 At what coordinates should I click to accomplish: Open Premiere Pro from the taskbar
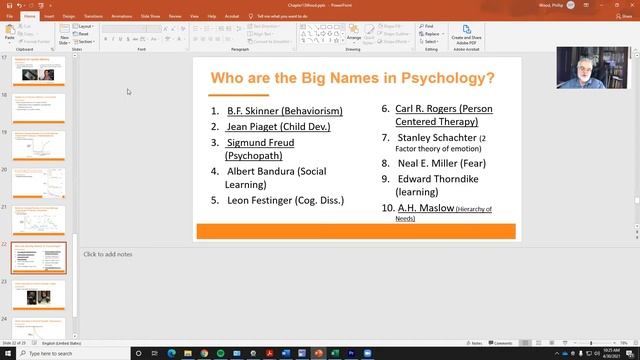coord(351,353)
